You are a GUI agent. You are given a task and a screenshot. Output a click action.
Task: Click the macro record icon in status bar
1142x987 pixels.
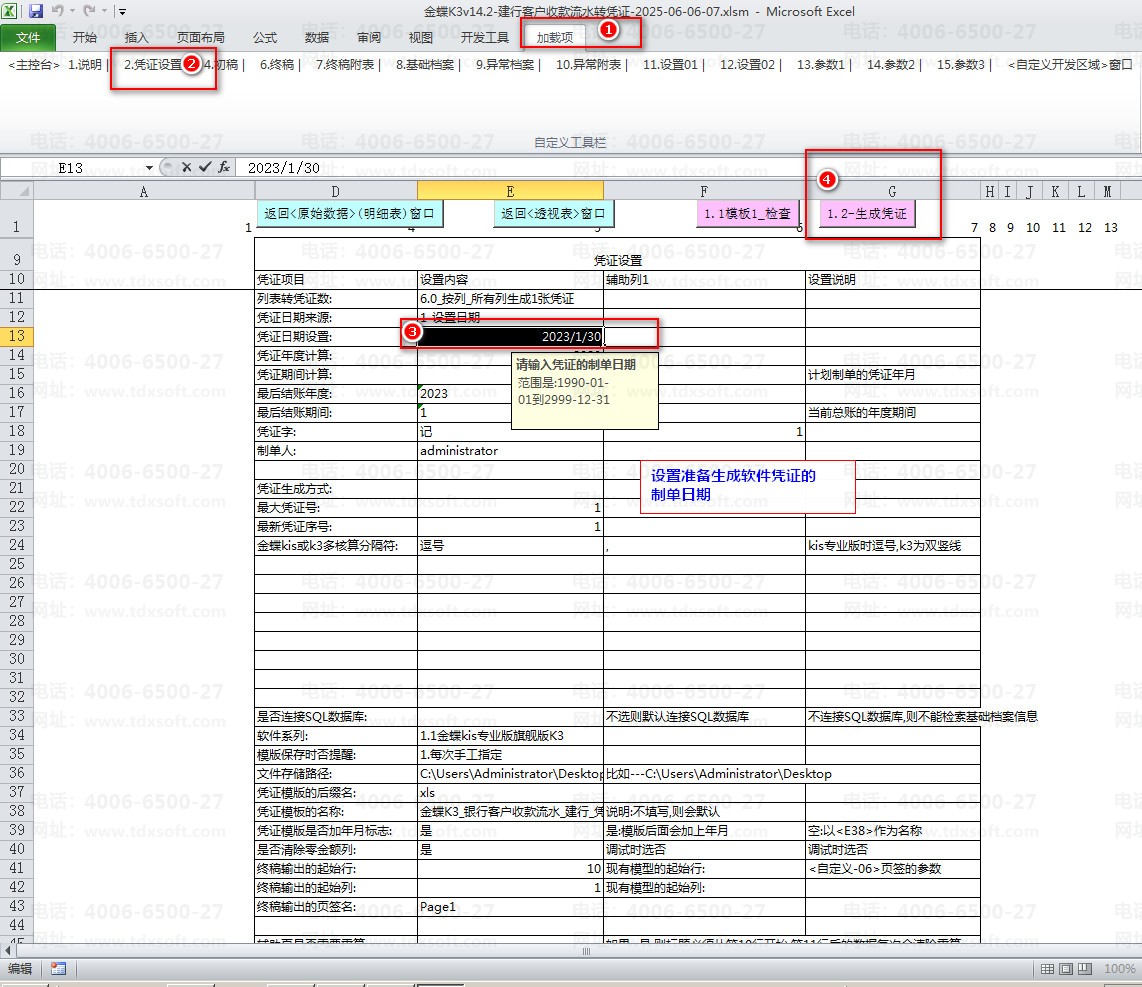58,969
